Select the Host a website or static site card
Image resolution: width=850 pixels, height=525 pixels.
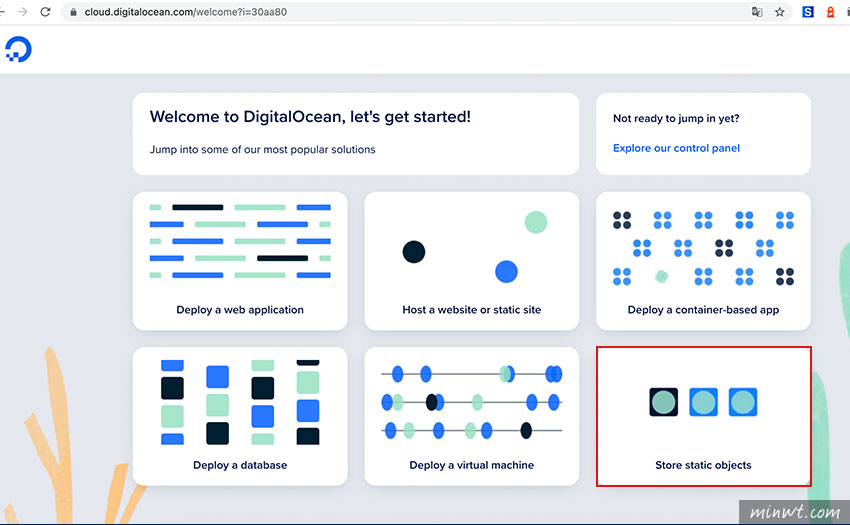coord(472,261)
